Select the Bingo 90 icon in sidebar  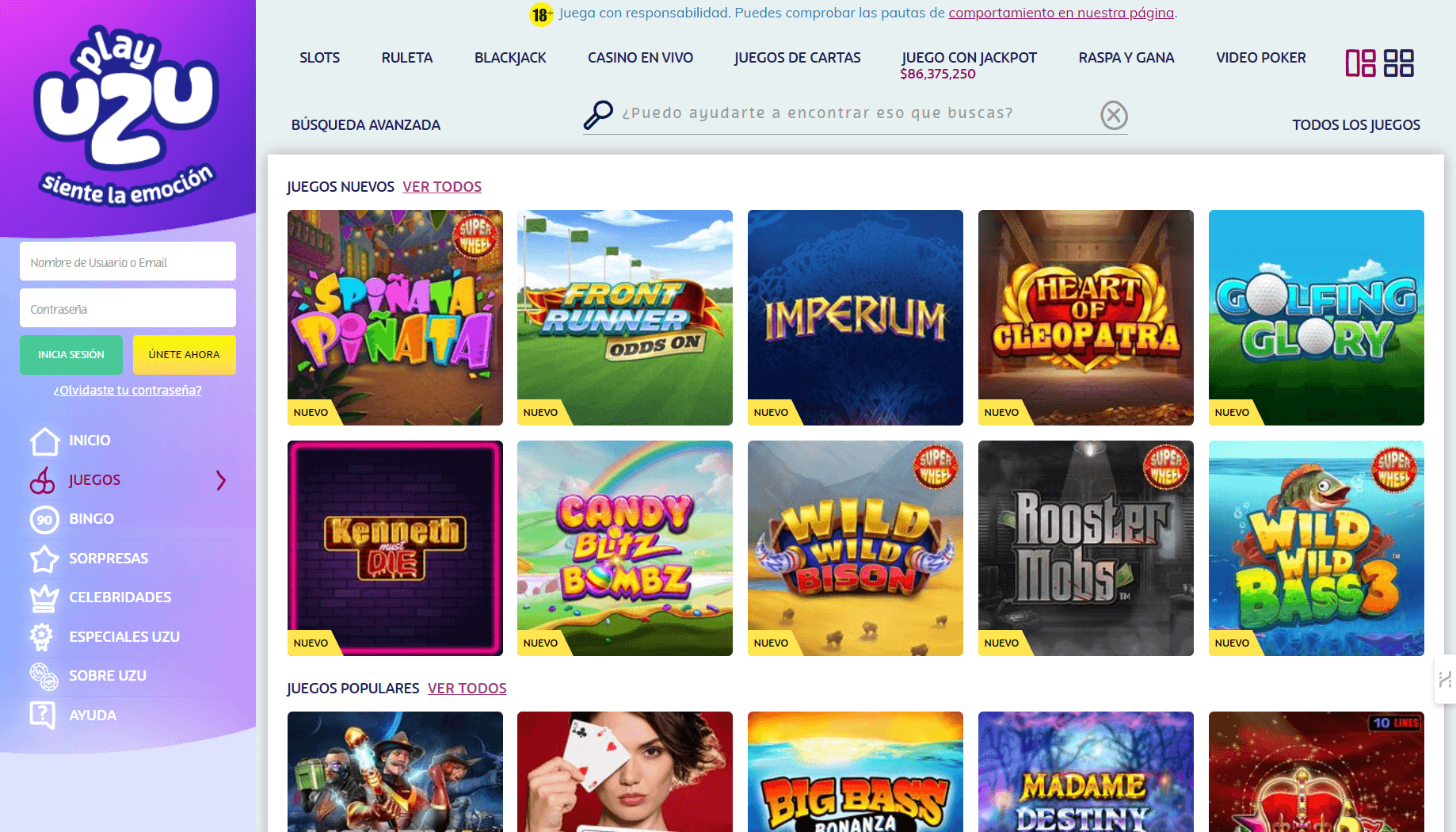(45, 519)
